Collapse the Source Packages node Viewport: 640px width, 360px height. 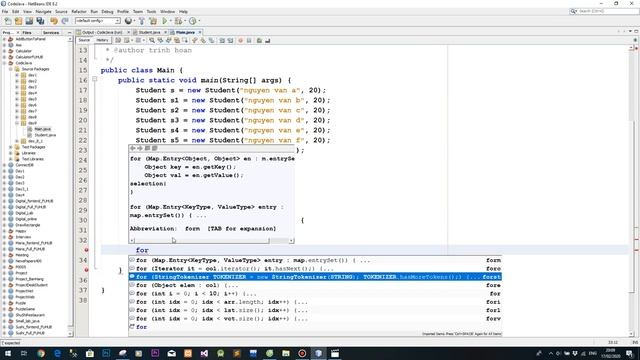pos(11,69)
